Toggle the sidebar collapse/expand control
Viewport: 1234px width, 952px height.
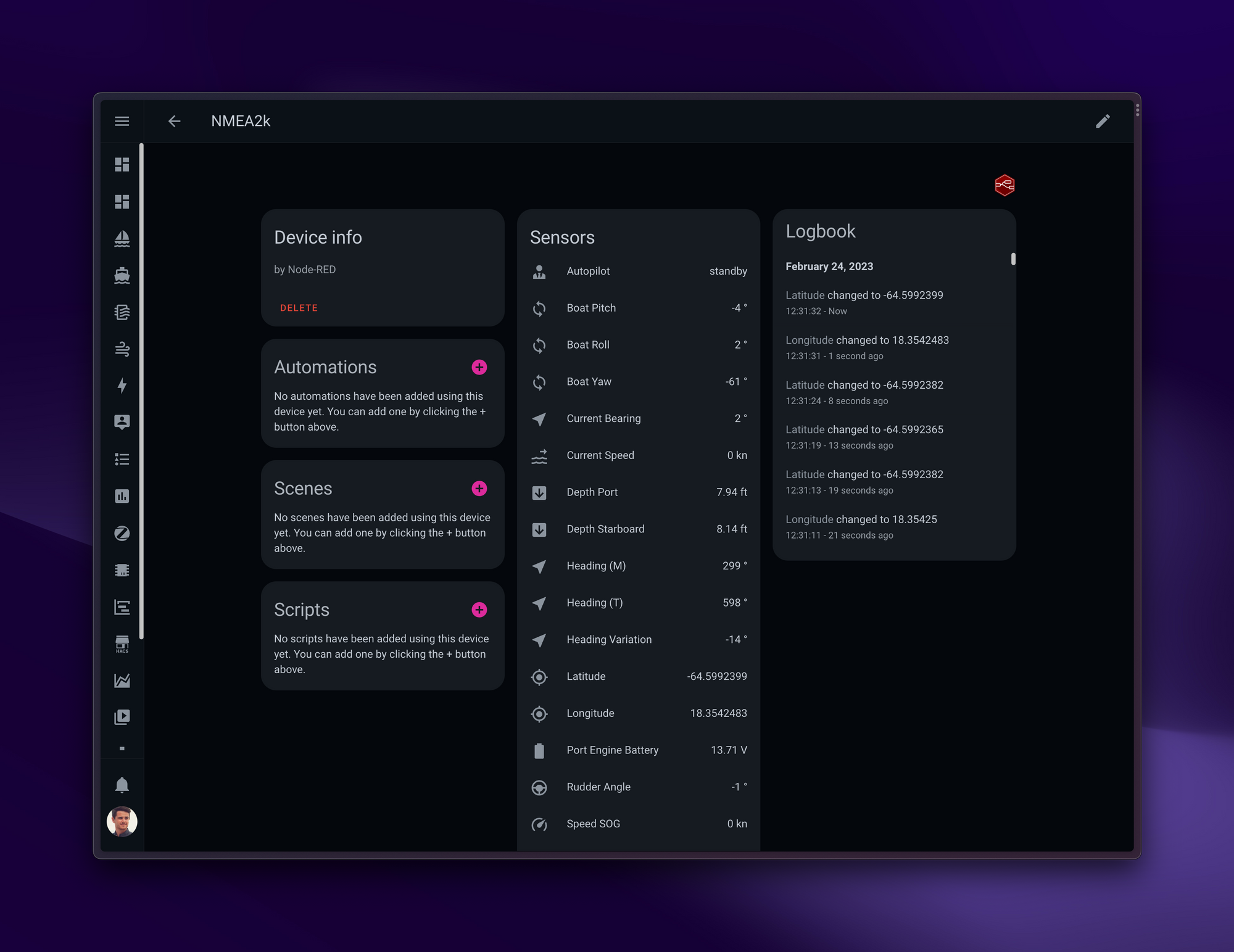[122, 121]
